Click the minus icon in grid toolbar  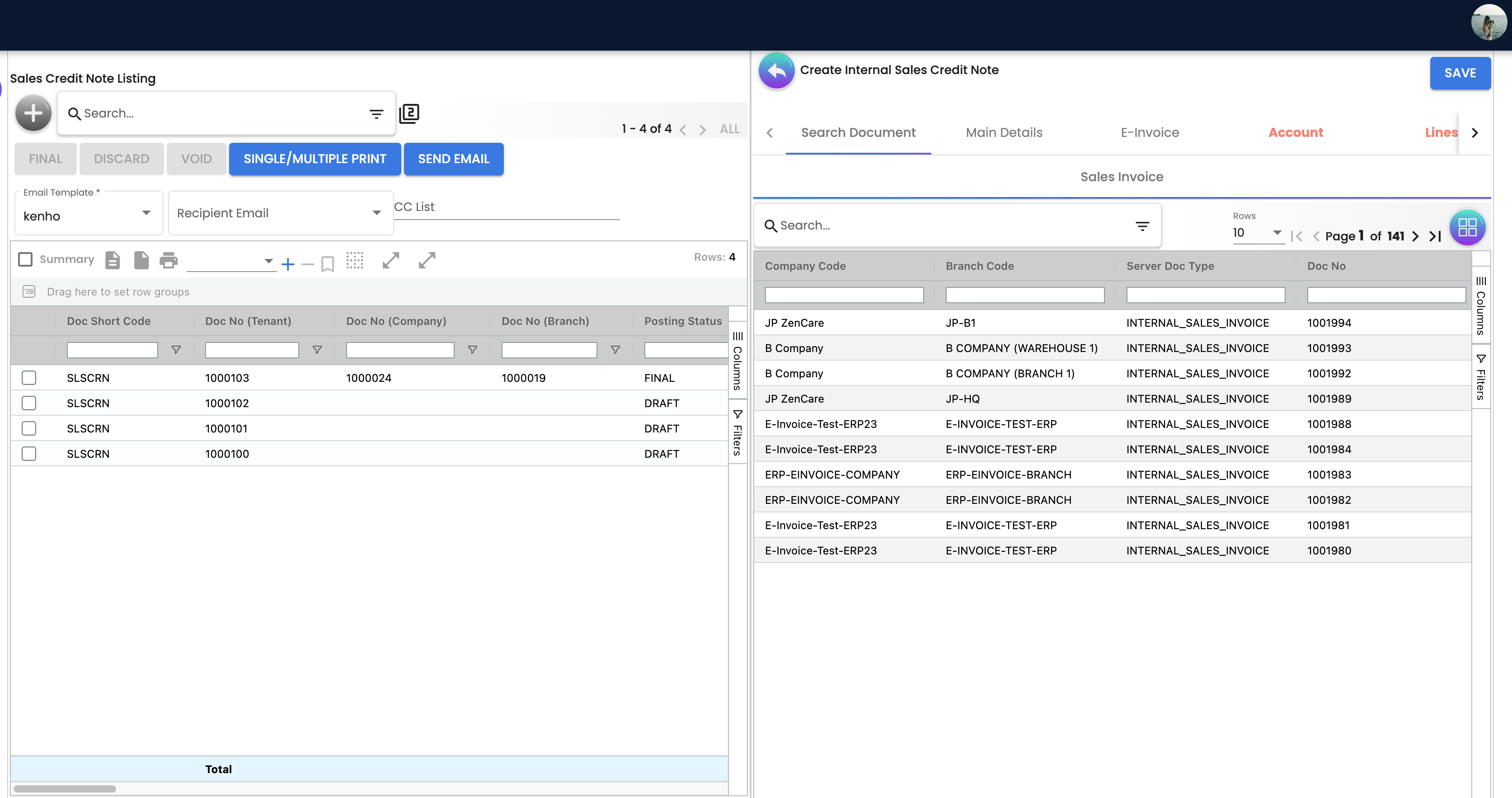point(308,265)
